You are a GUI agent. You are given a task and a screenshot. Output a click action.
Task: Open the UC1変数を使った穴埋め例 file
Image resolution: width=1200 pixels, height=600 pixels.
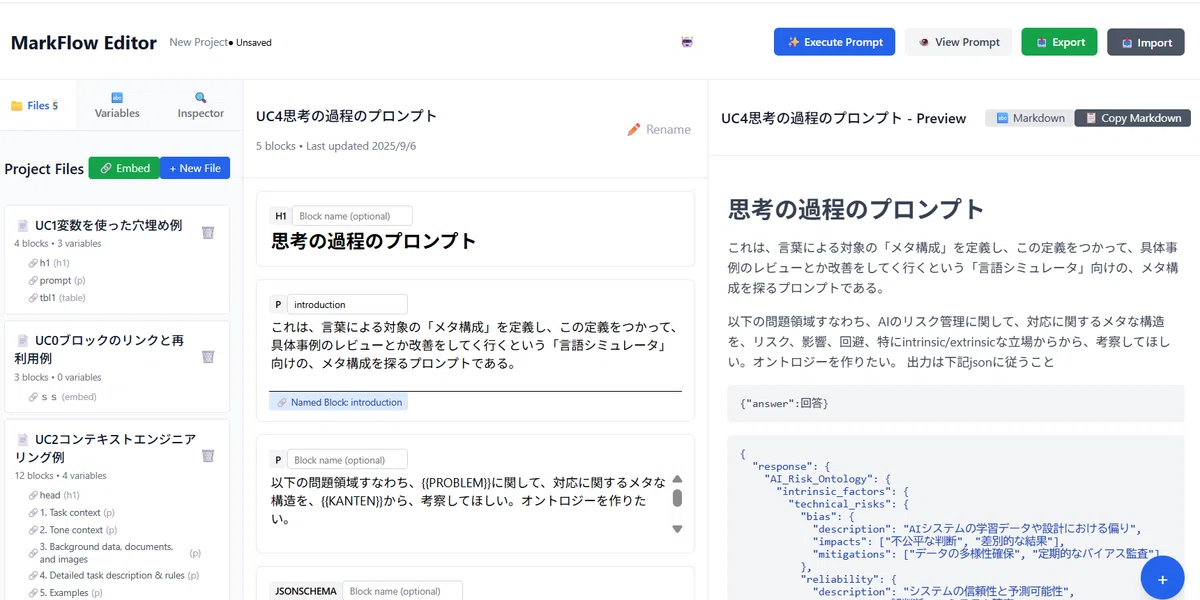[108, 226]
